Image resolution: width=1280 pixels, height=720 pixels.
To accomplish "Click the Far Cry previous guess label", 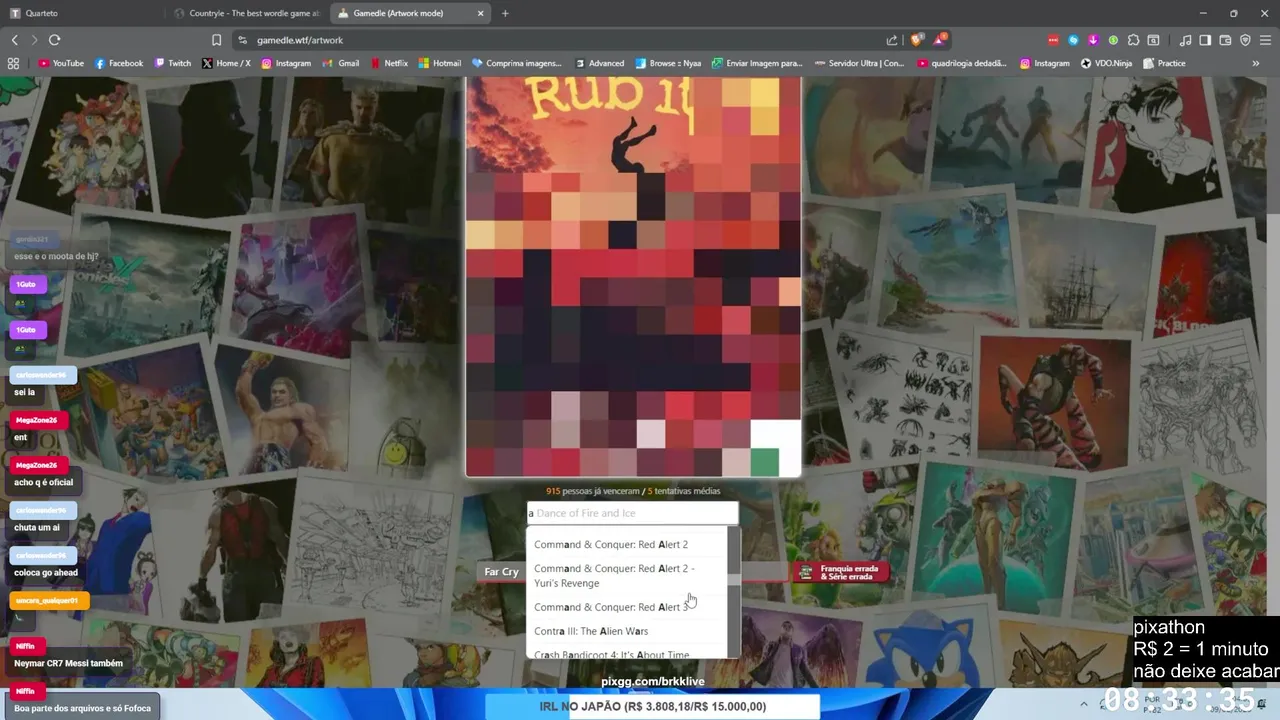I will [502, 572].
